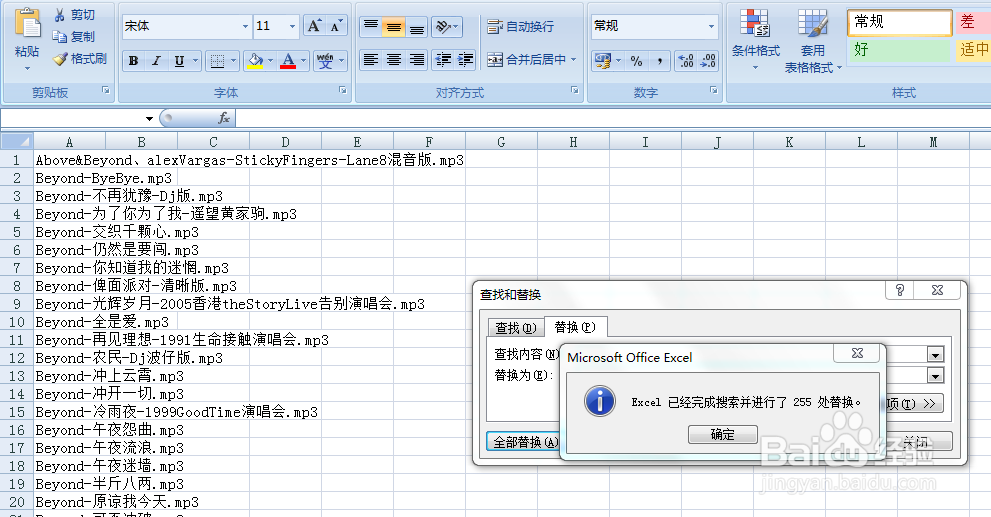Image resolution: width=991 pixels, height=517 pixels.
Task: Open Replace with history dropdown
Action: [x=935, y=375]
